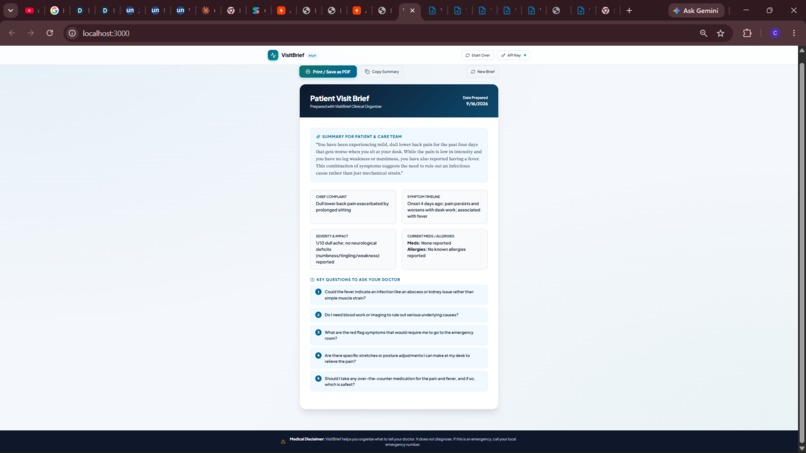Switch to the YouTube tab
Screen dimensions: 806x453
(x=29, y=10)
